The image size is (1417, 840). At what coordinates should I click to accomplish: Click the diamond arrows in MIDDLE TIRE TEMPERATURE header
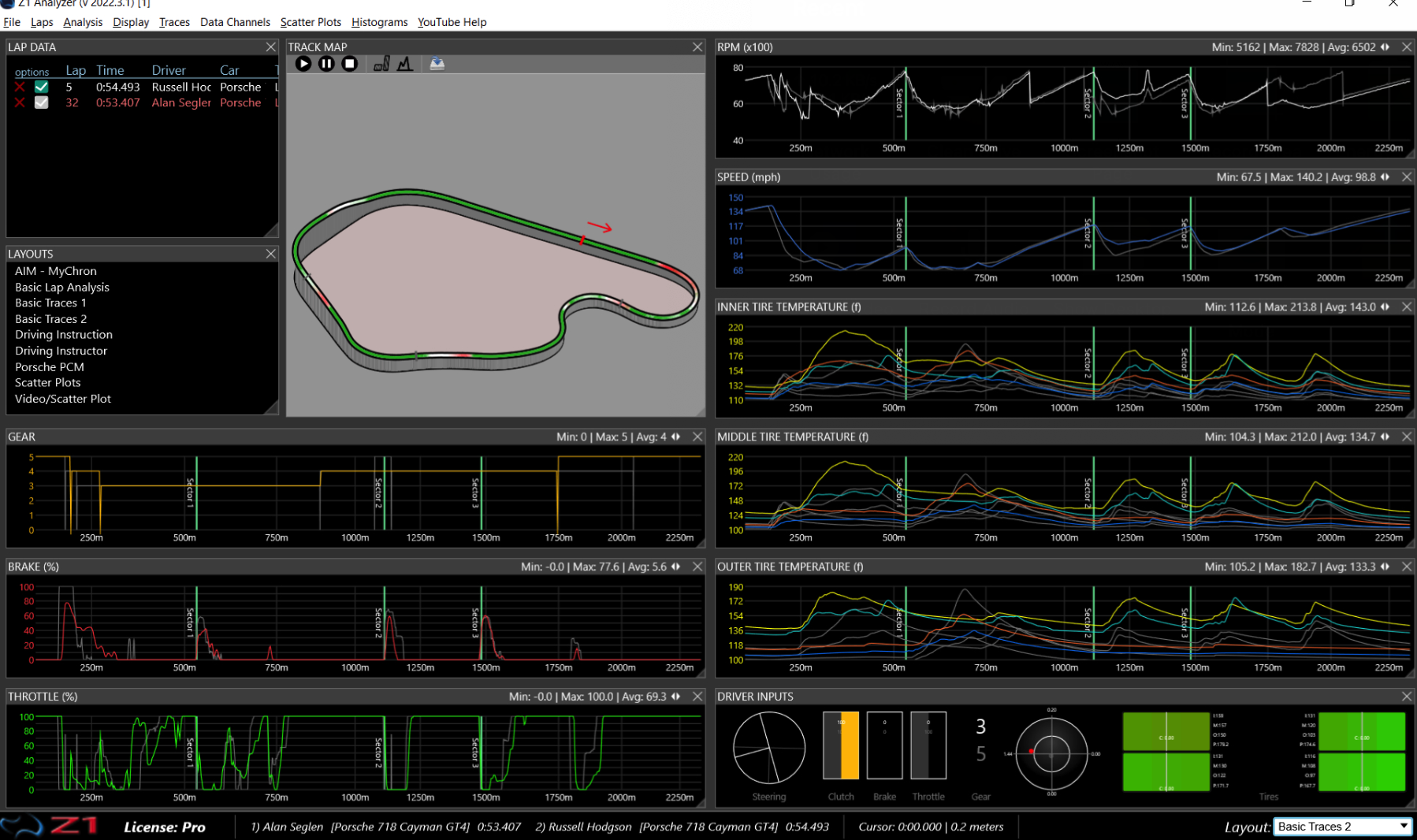(1385, 437)
